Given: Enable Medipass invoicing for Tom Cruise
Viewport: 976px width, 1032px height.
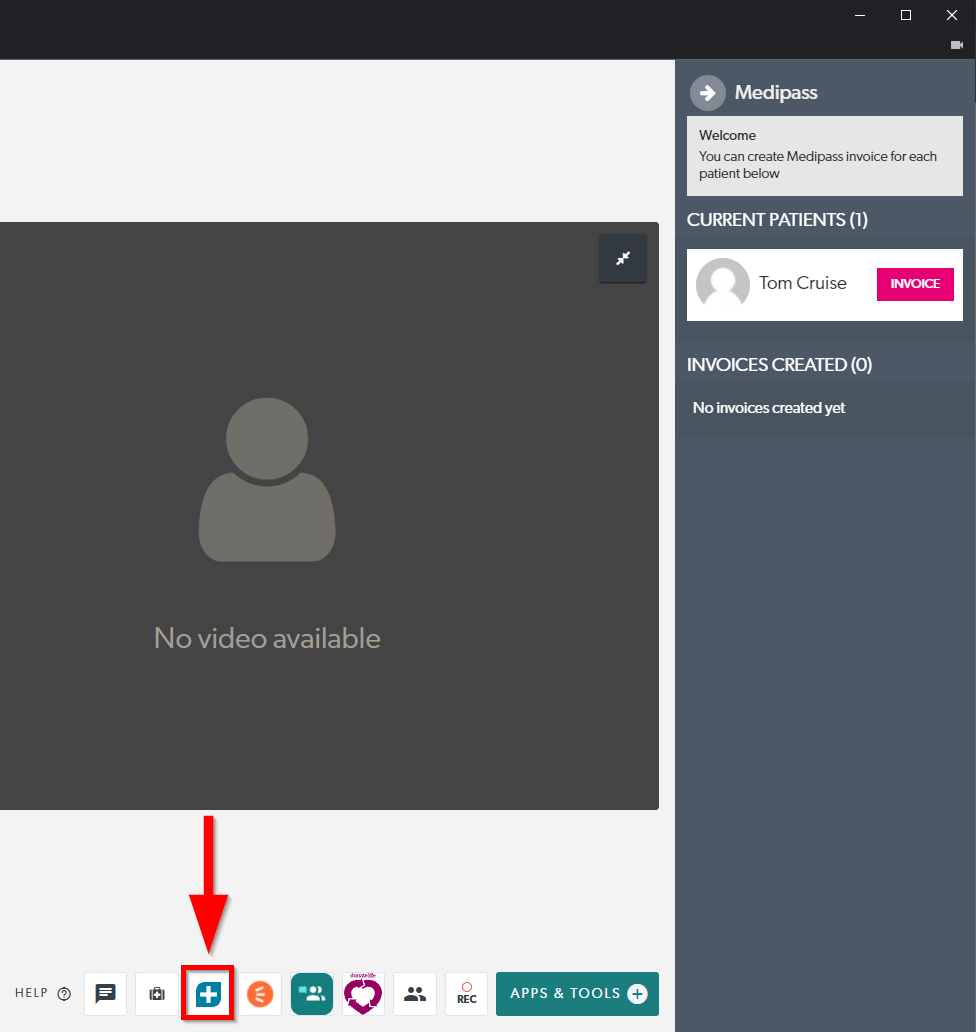Looking at the screenshot, I should (915, 284).
